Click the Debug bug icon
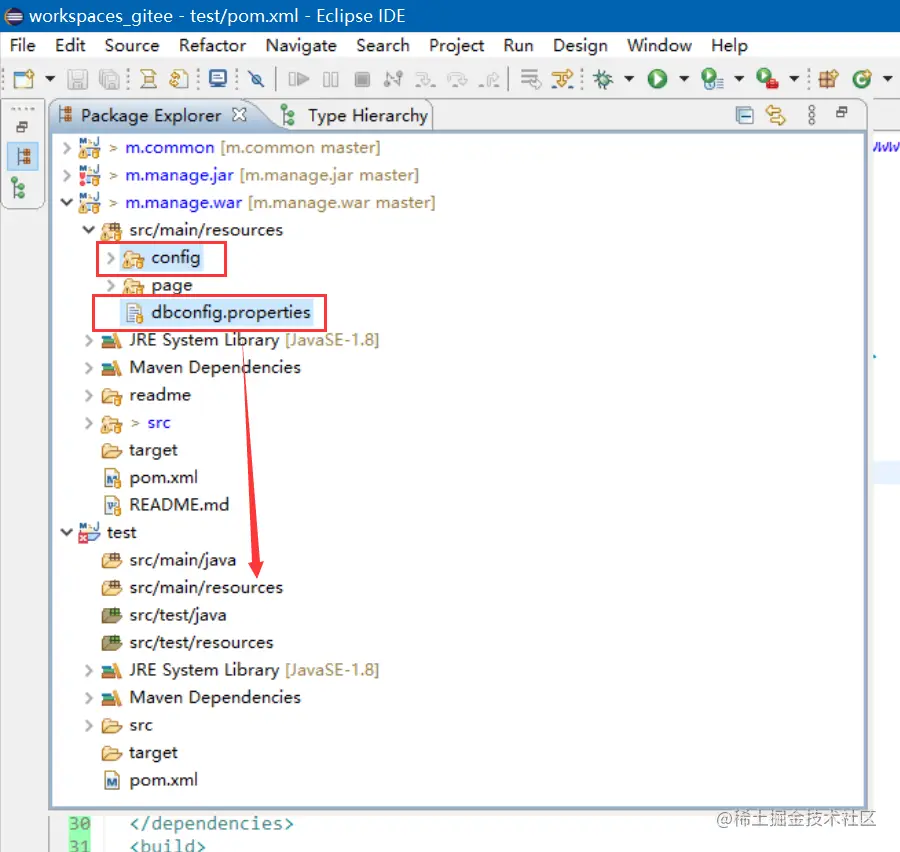The image size is (900, 852). 603,79
